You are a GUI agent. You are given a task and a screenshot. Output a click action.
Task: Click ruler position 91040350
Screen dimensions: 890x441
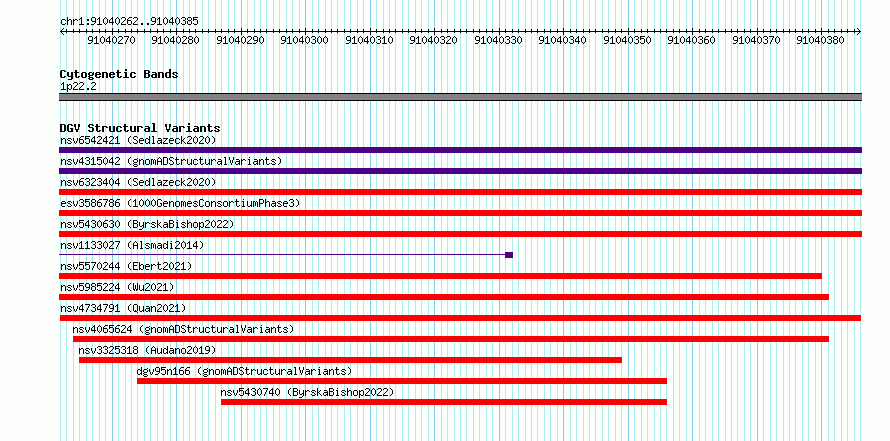pyautogui.click(x=627, y=40)
